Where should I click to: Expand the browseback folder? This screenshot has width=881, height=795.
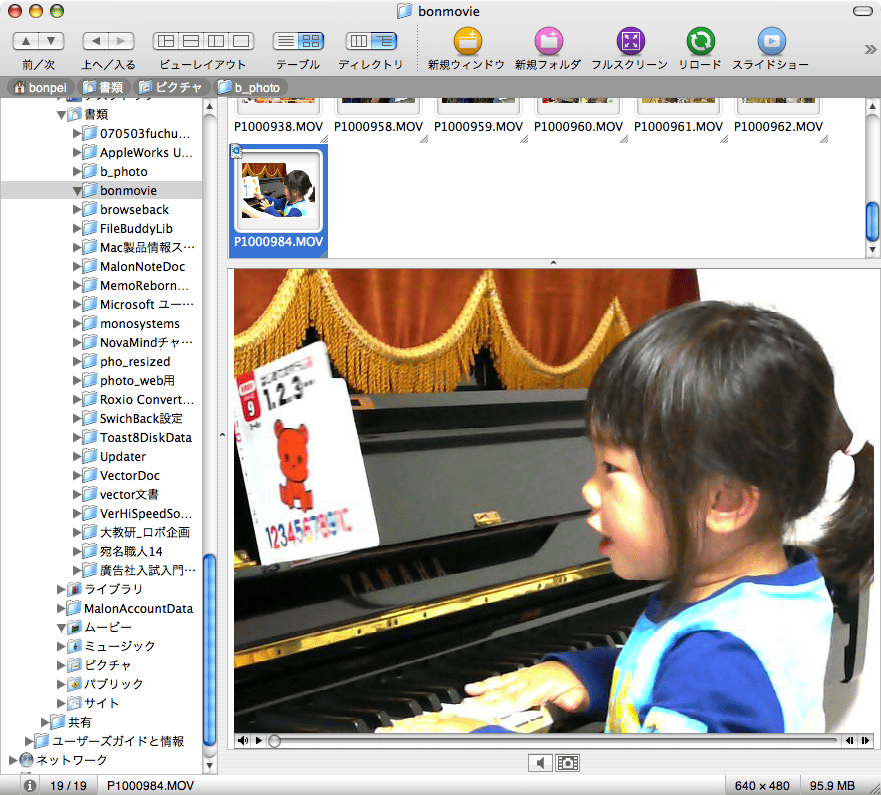click(x=77, y=210)
